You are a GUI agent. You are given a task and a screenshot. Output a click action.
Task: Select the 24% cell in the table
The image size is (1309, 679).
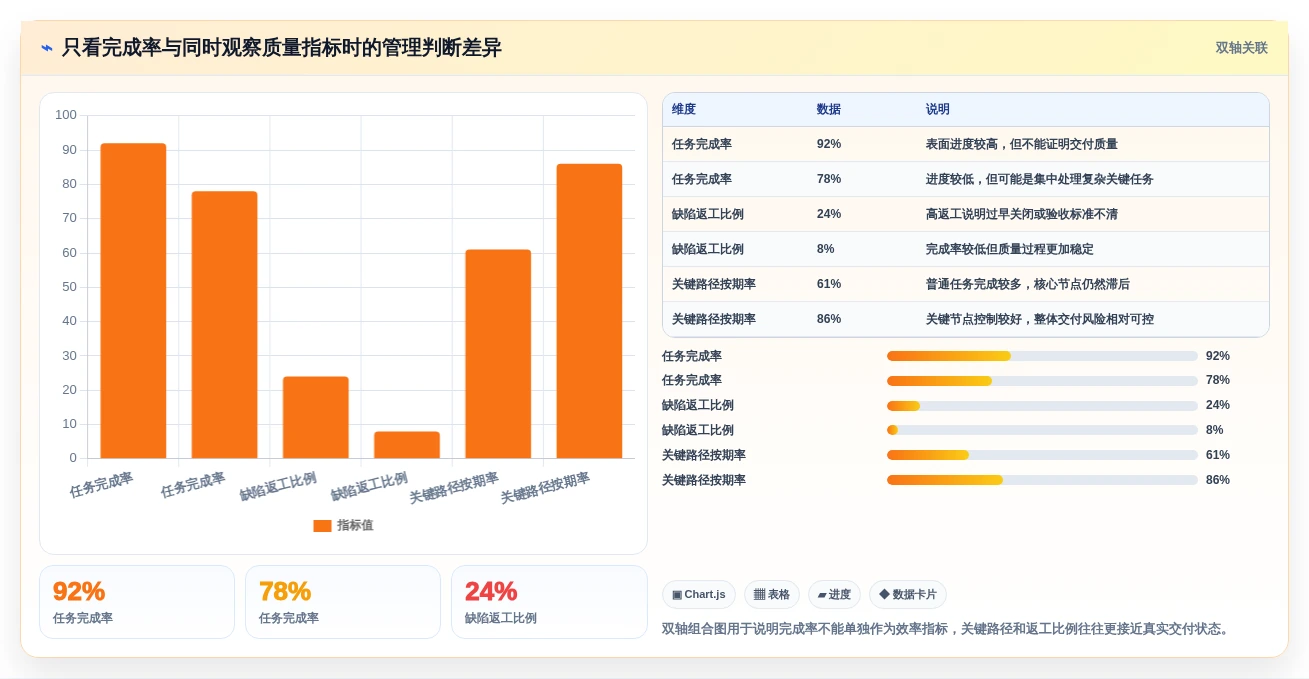coord(829,214)
